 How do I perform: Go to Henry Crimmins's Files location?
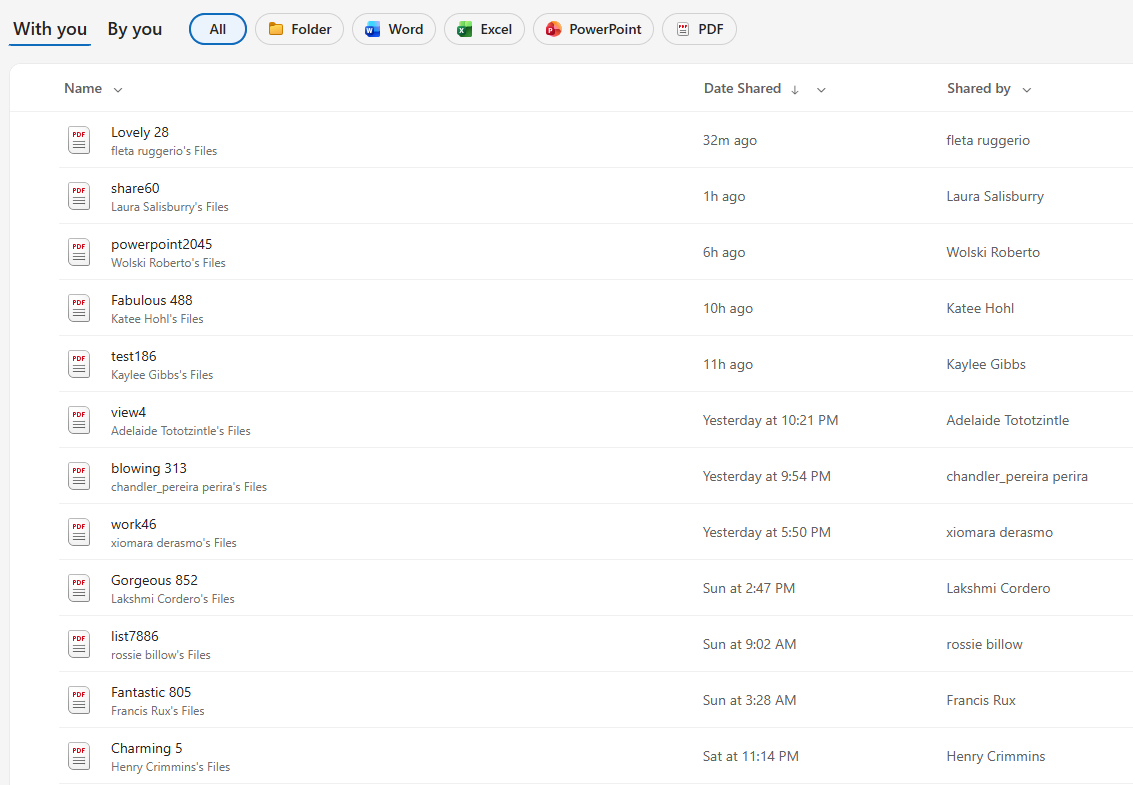(171, 767)
